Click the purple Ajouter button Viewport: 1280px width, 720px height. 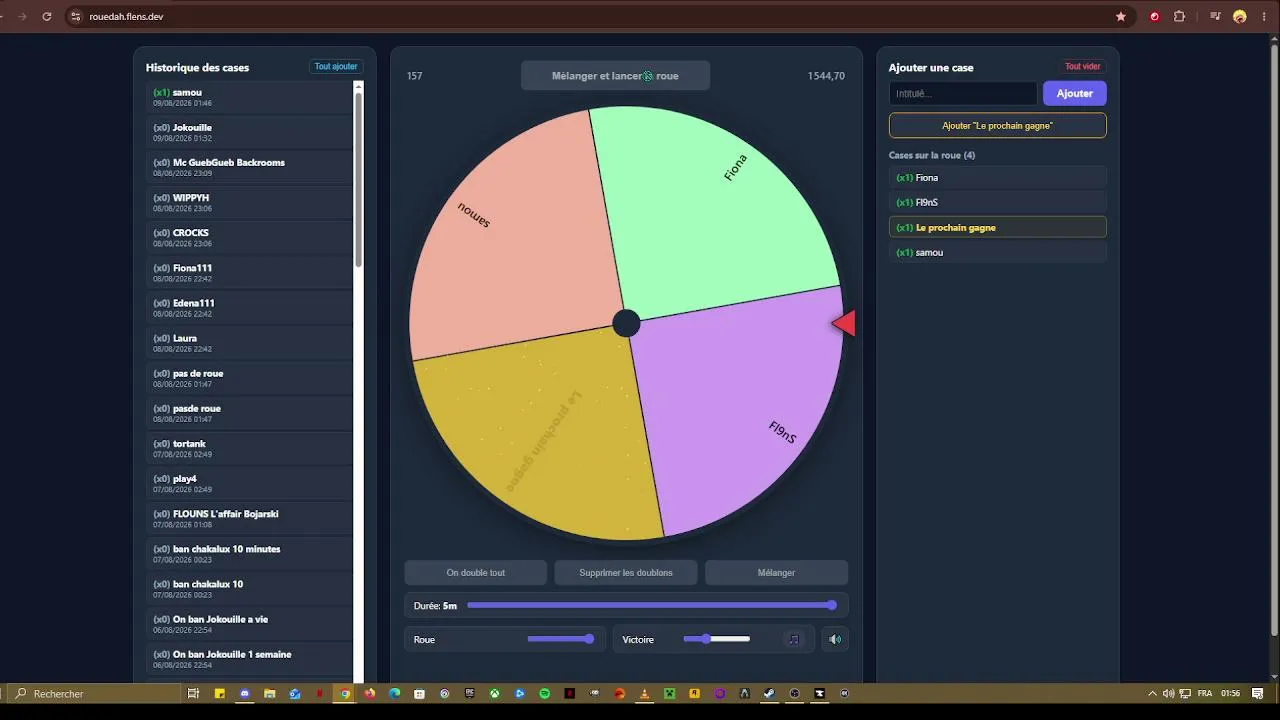click(x=1075, y=93)
